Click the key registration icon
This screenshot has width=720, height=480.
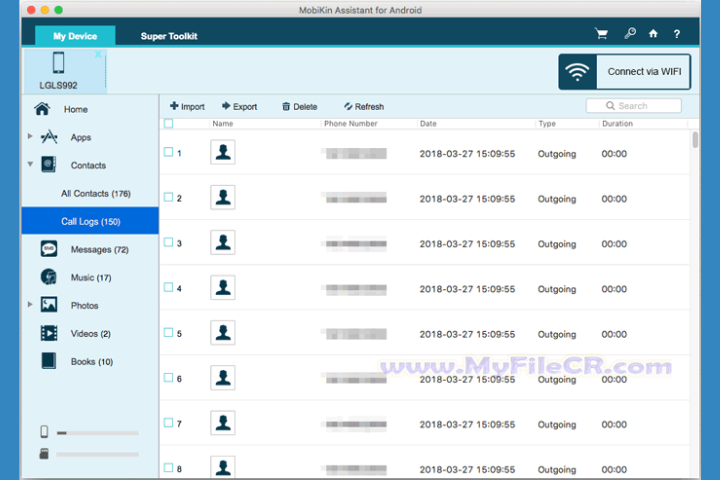pos(630,33)
